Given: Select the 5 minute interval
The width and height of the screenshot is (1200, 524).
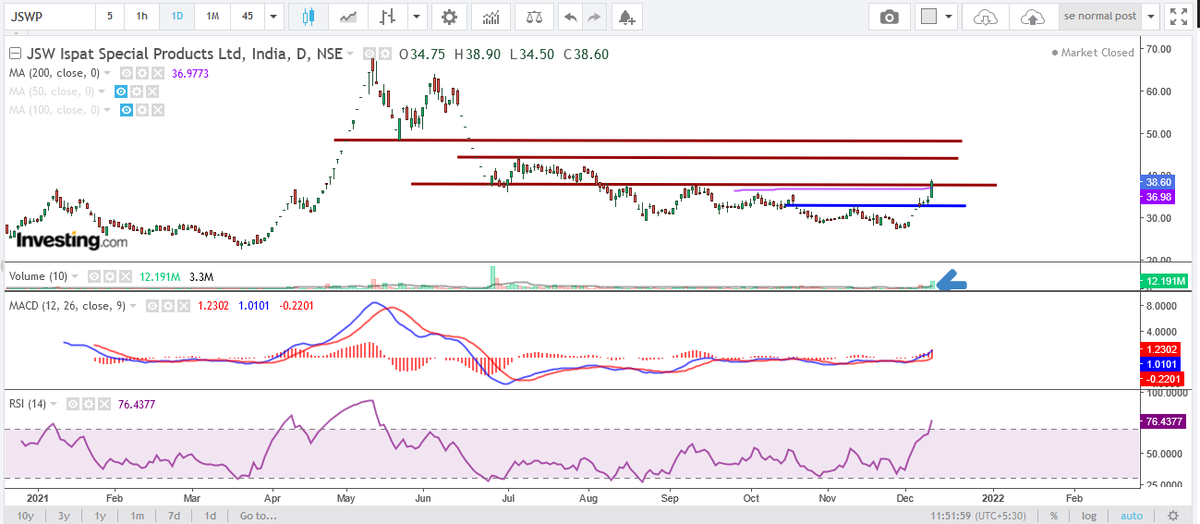Looking at the screenshot, I should point(109,17).
